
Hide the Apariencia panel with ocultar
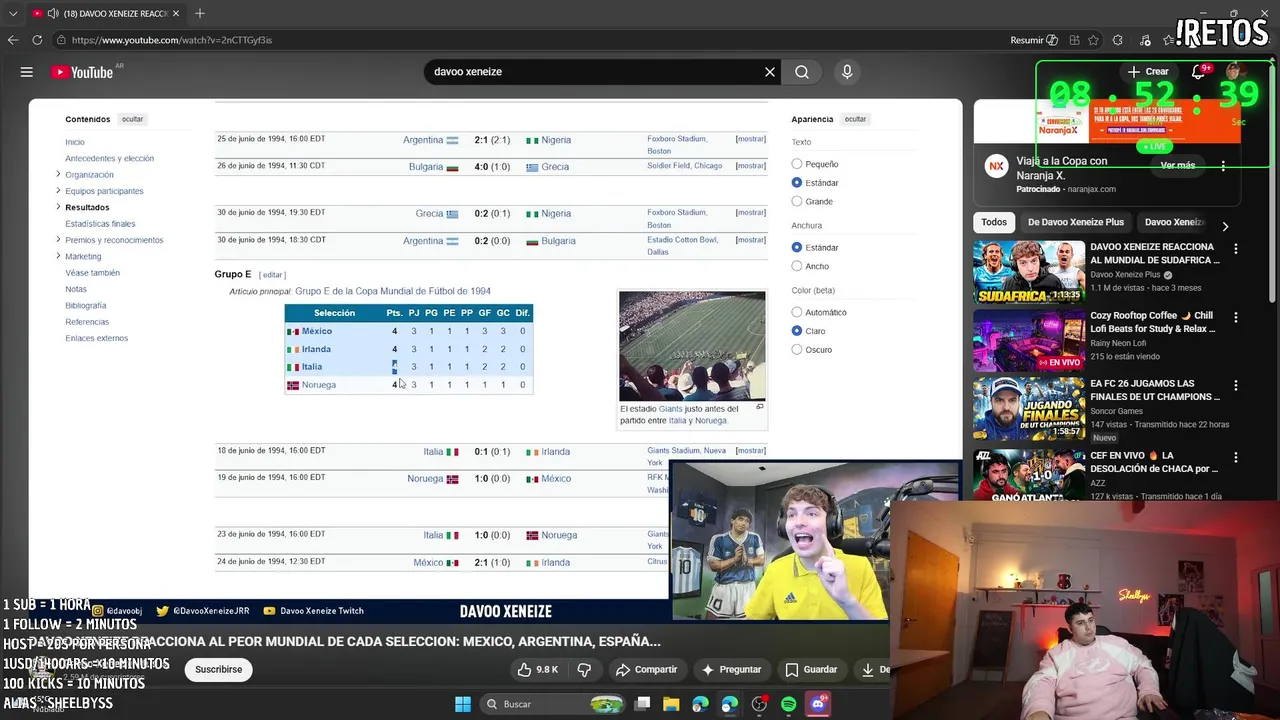pos(855,119)
